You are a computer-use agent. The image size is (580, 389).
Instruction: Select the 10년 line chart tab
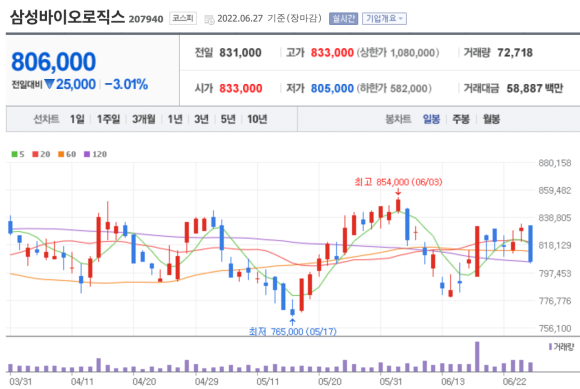click(257, 119)
